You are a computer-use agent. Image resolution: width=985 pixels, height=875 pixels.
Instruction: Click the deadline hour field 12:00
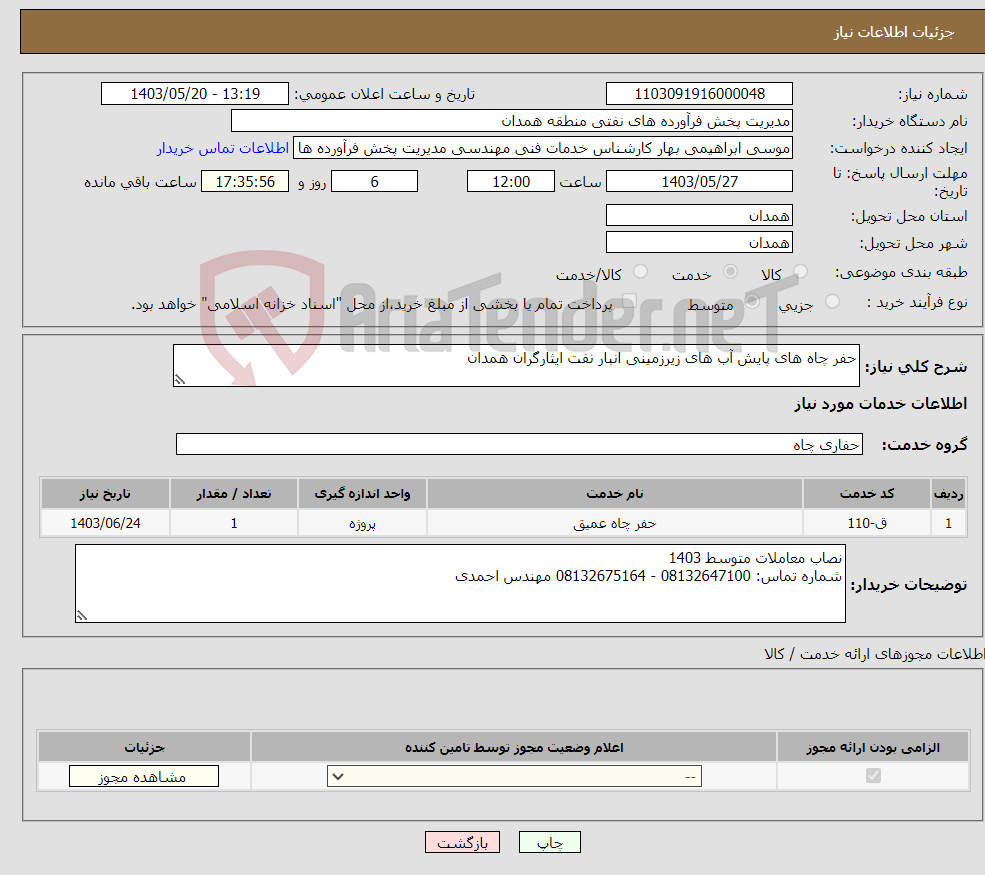[x=511, y=182]
